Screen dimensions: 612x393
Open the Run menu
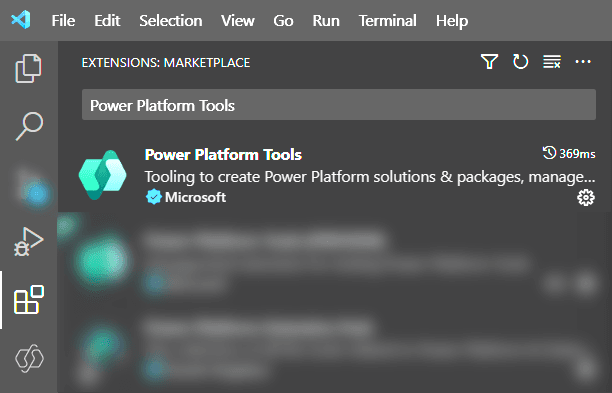tap(326, 21)
